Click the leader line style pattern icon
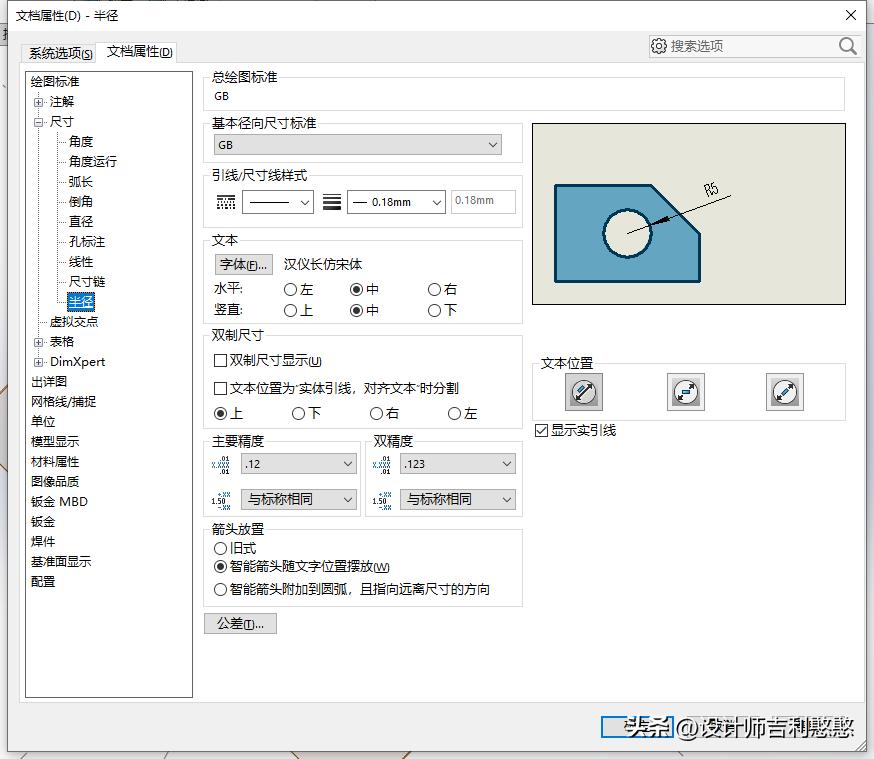Screen dimensions: 874x759 pos(225,201)
